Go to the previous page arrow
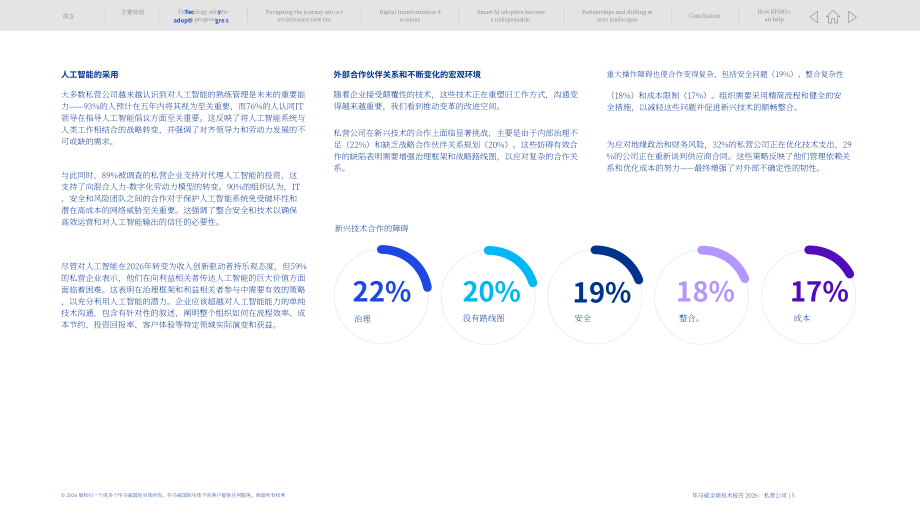This screenshot has width=920, height=518. click(814, 17)
